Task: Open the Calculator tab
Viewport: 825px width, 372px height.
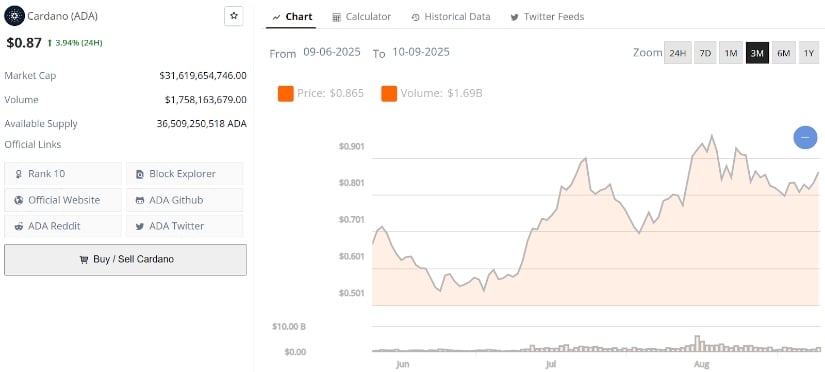Action: pos(361,17)
